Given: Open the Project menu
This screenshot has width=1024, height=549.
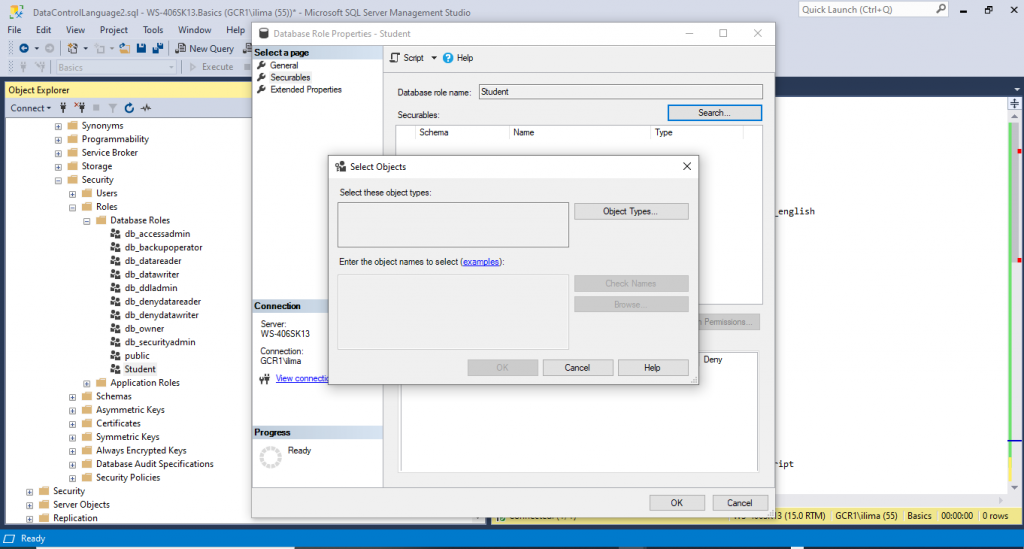Looking at the screenshot, I should click(x=114, y=30).
